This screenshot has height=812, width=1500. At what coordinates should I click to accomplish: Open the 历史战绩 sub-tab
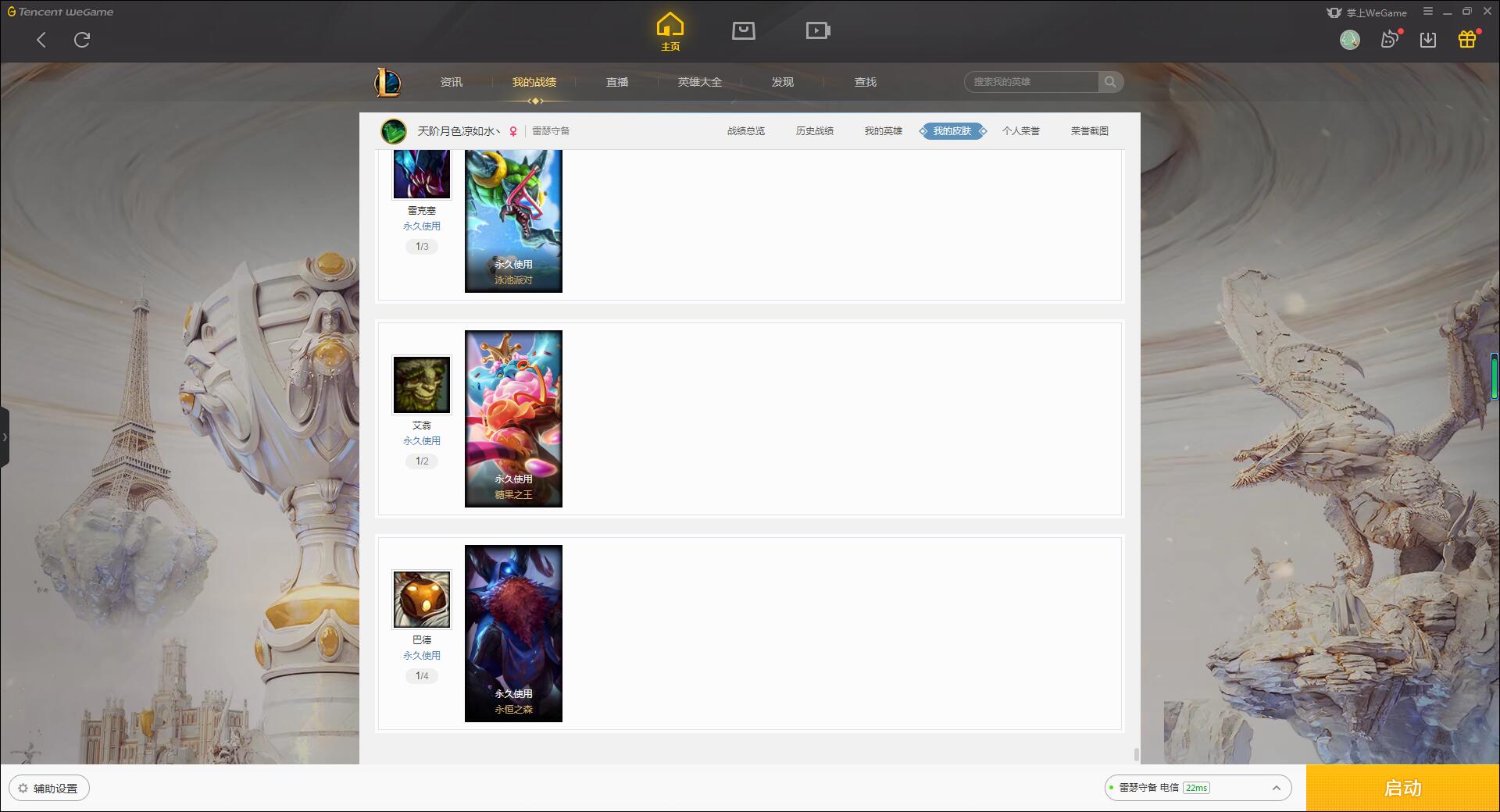click(x=815, y=131)
